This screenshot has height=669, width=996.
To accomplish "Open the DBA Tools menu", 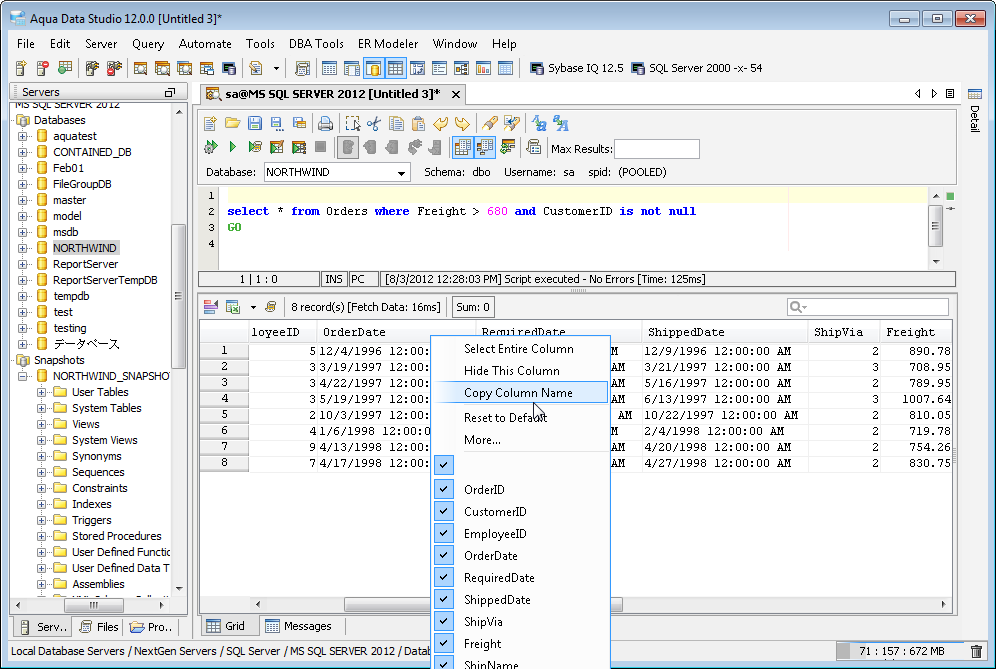I will 316,44.
